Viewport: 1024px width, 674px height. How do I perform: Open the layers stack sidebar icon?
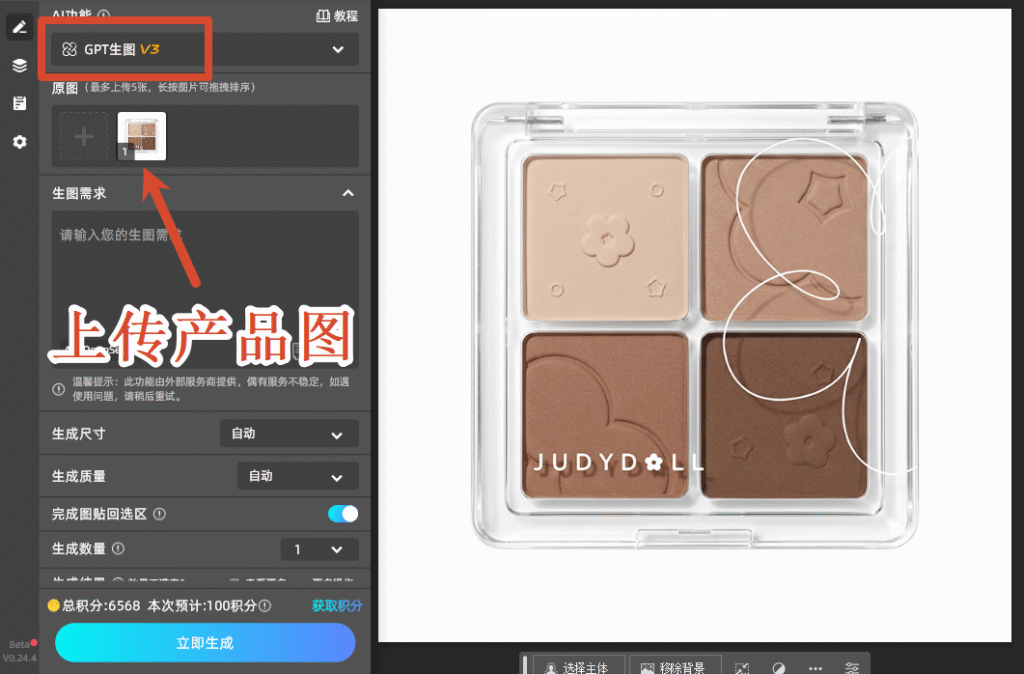coord(20,65)
